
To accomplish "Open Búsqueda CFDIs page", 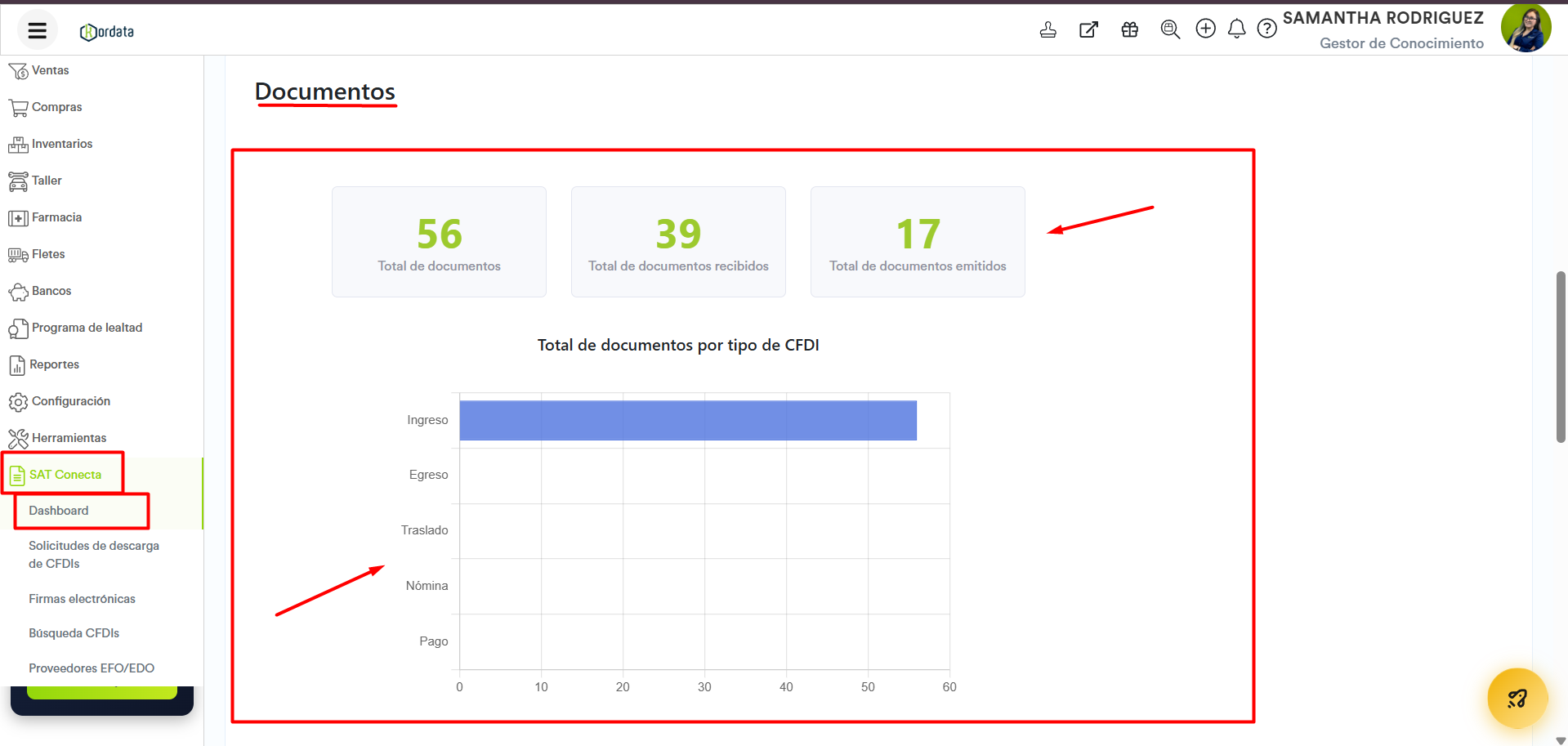I will click(74, 633).
